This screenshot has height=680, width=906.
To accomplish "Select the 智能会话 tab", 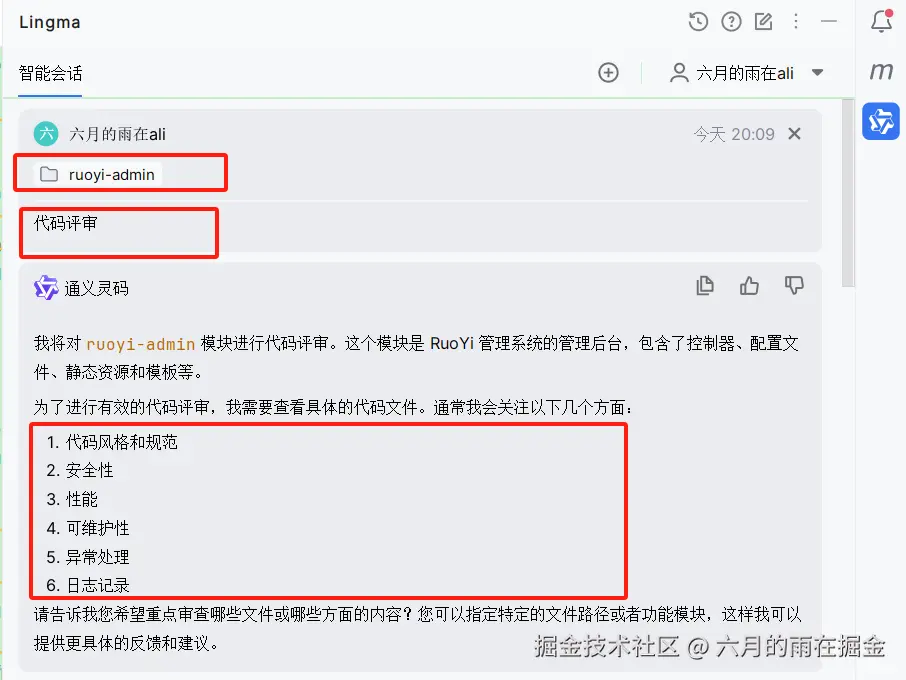I will tap(50, 73).
